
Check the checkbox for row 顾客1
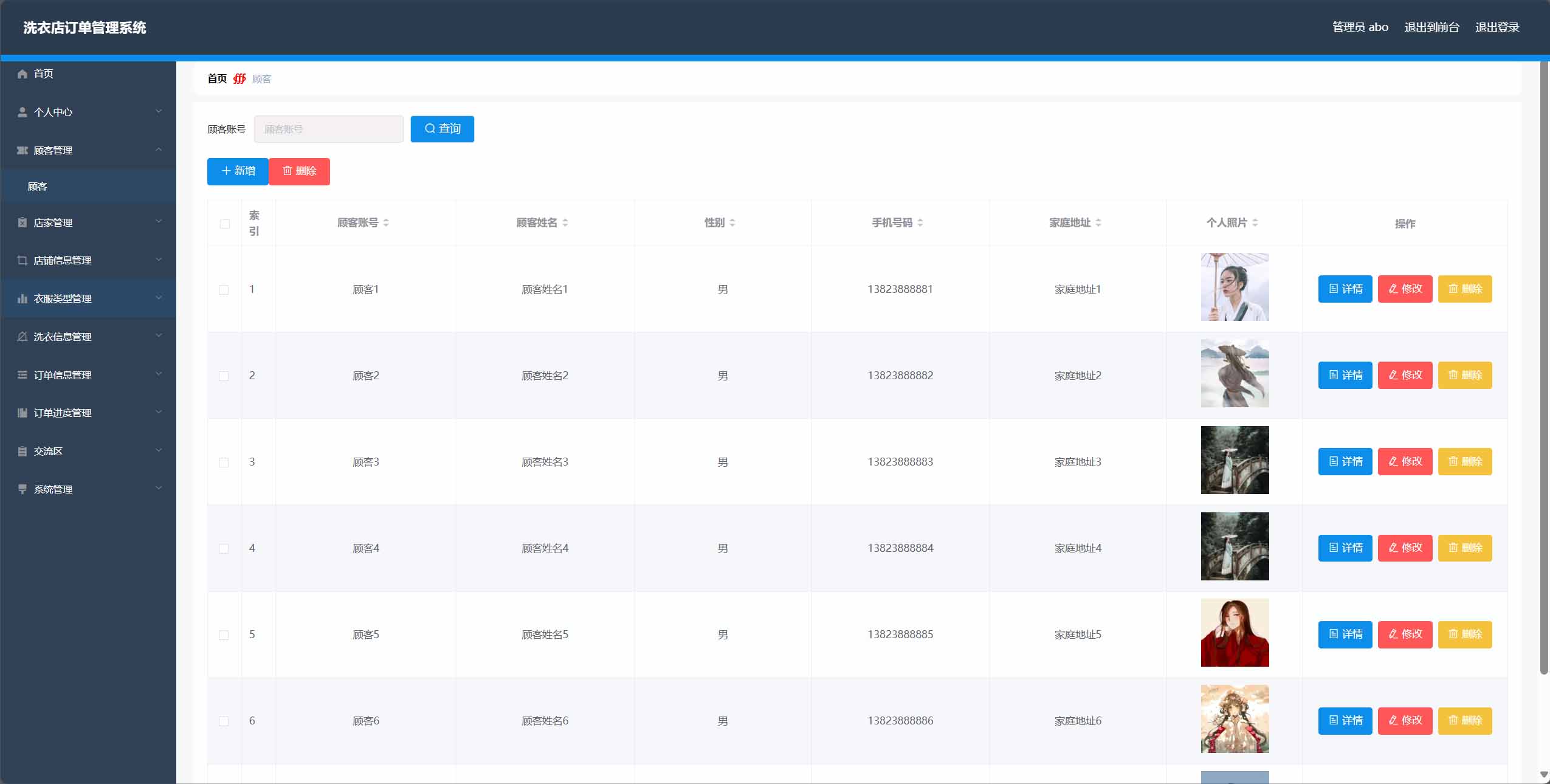pyautogui.click(x=224, y=290)
